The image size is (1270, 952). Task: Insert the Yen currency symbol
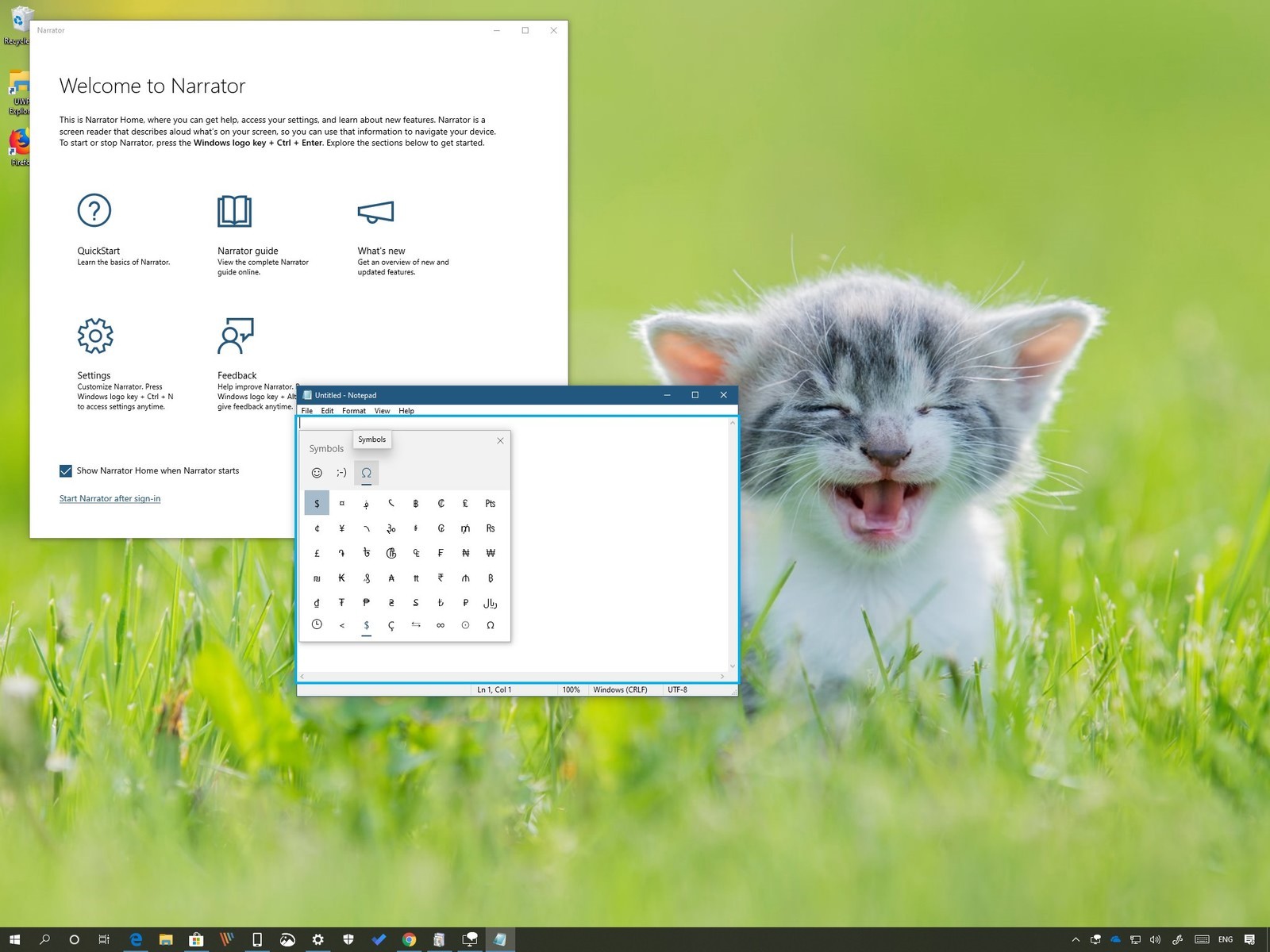tap(341, 528)
